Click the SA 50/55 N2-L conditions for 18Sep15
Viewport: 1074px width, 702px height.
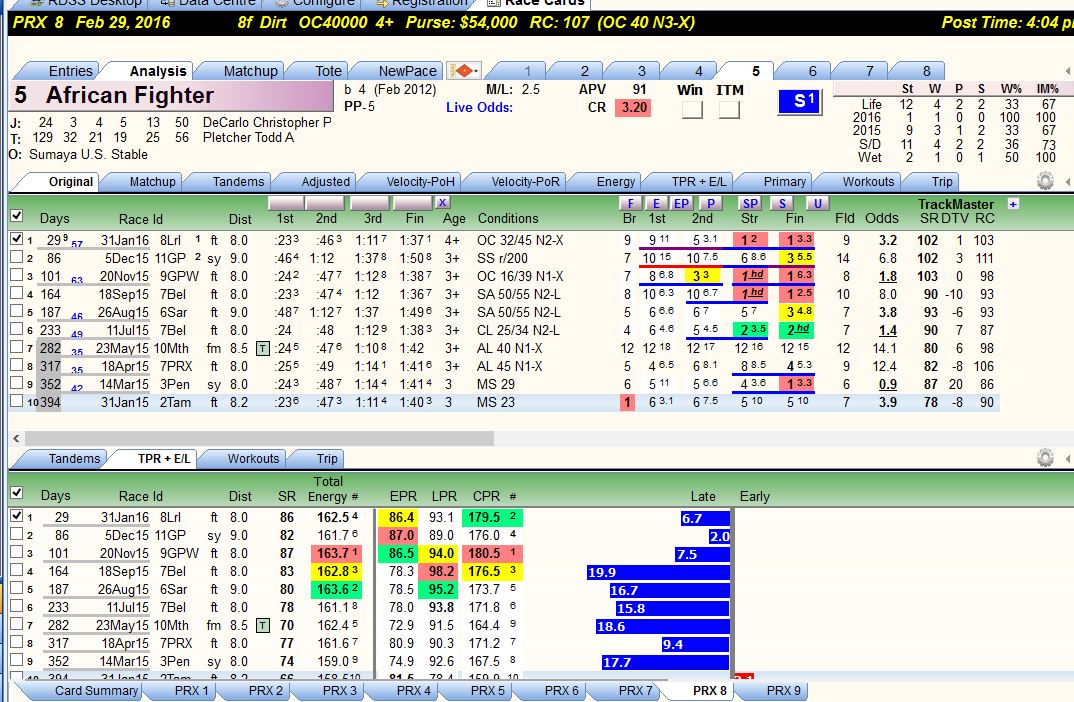coord(519,294)
